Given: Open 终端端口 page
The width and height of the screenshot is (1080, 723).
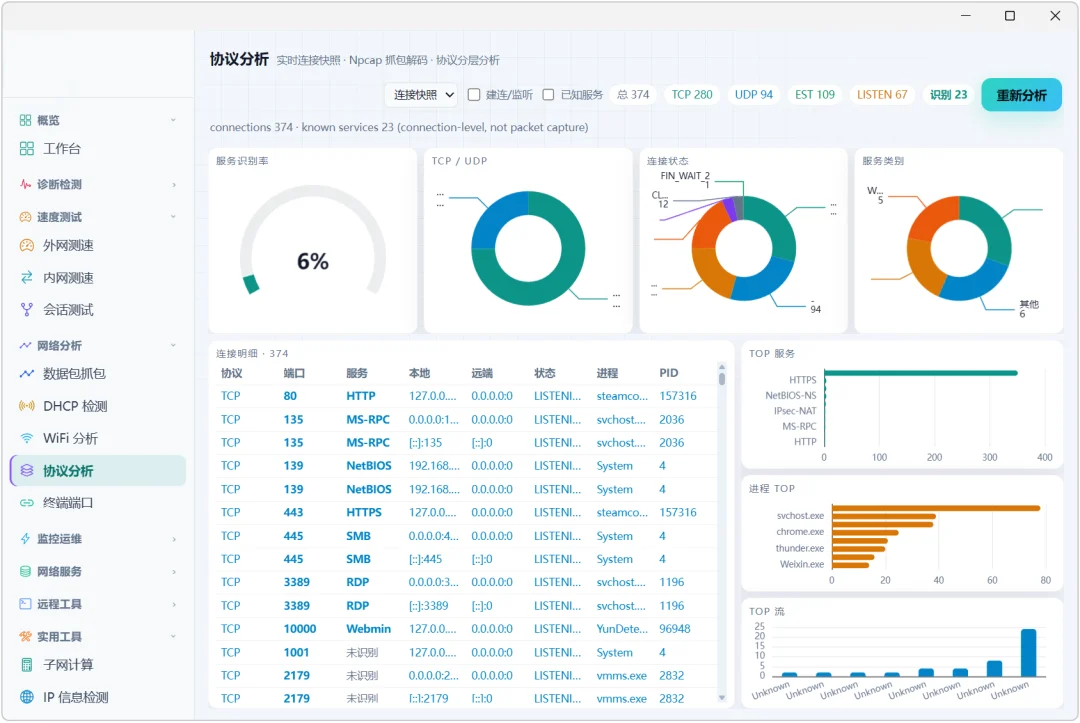Looking at the screenshot, I should (x=98, y=503).
